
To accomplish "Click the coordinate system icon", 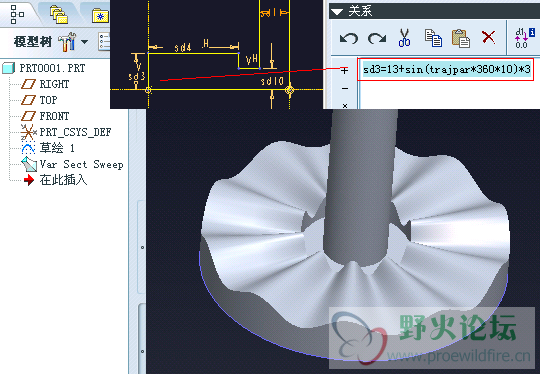I will 28,132.
